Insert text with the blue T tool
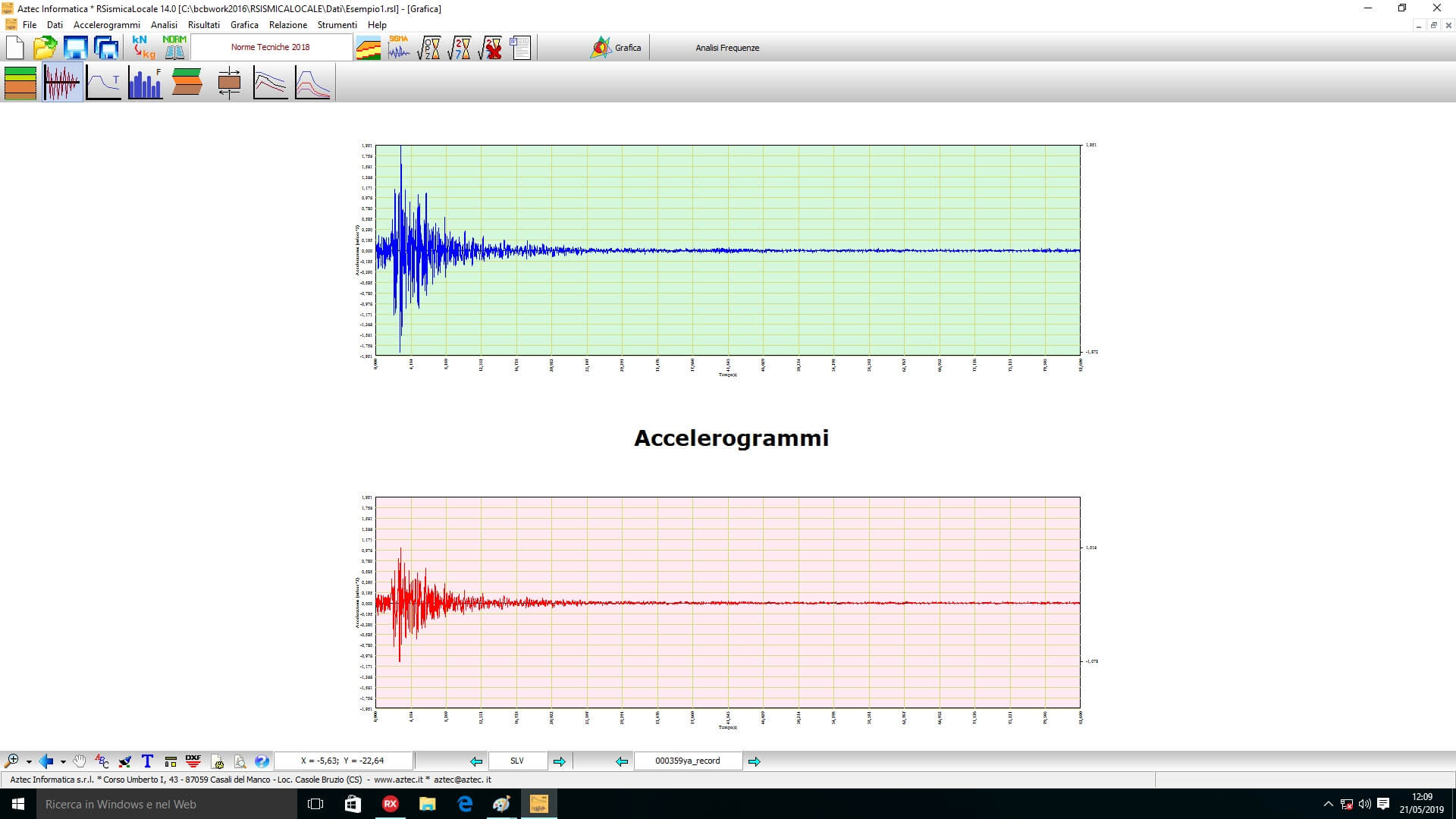 [x=147, y=761]
